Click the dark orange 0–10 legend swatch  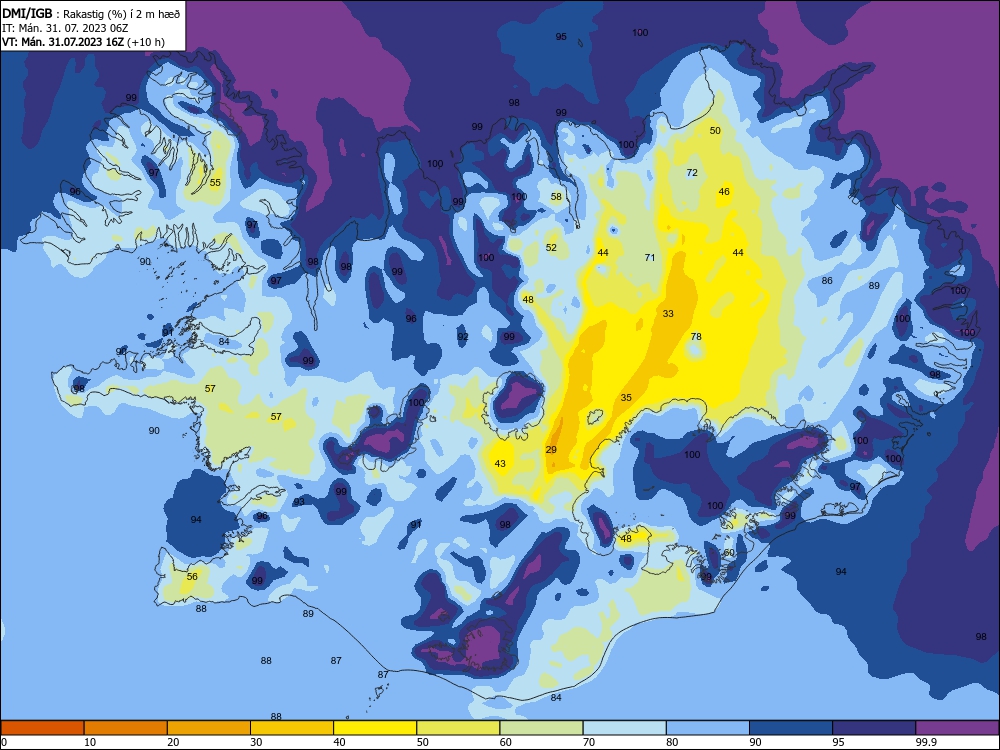[42, 728]
